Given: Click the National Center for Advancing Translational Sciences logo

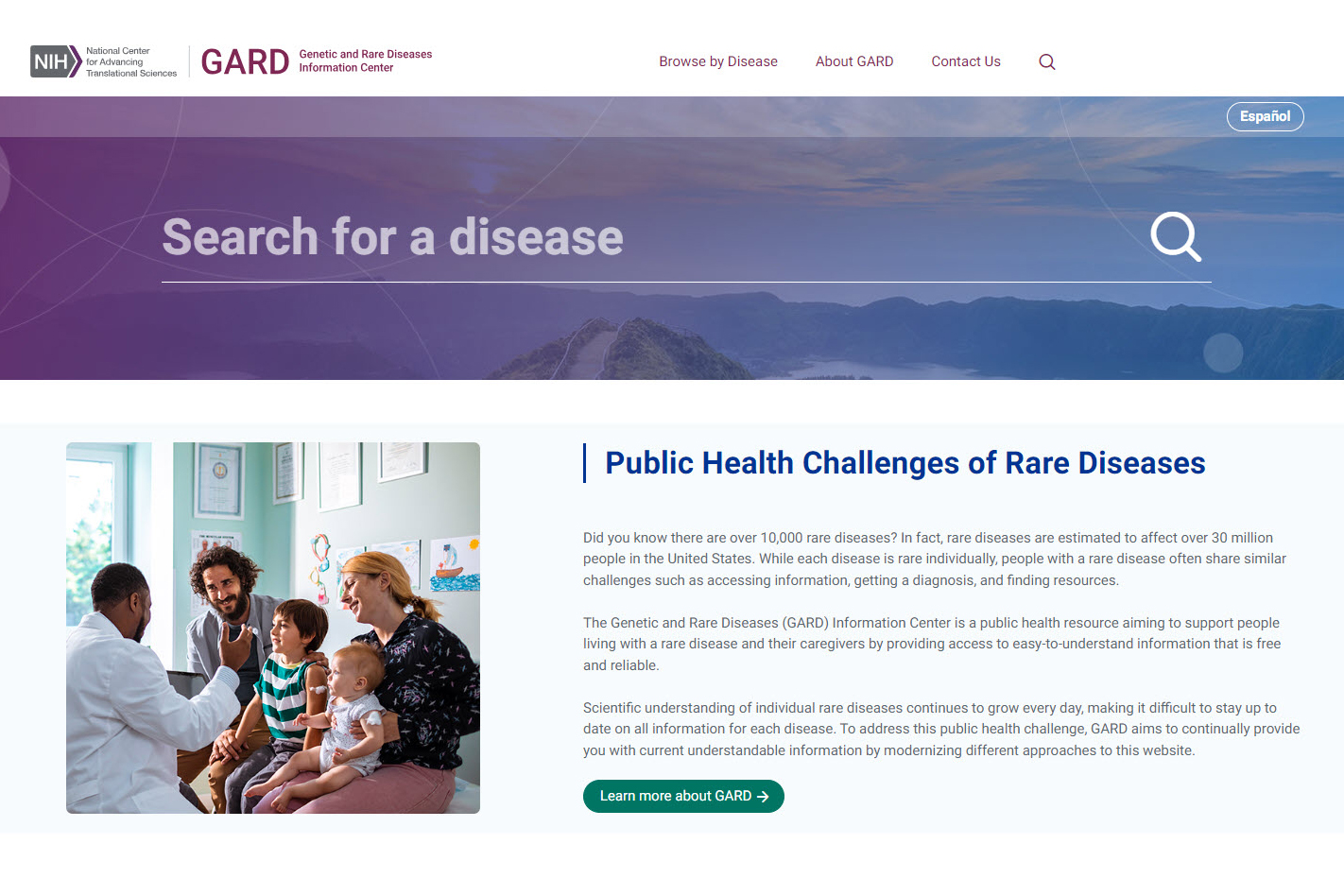Looking at the screenshot, I should [x=129, y=61].
